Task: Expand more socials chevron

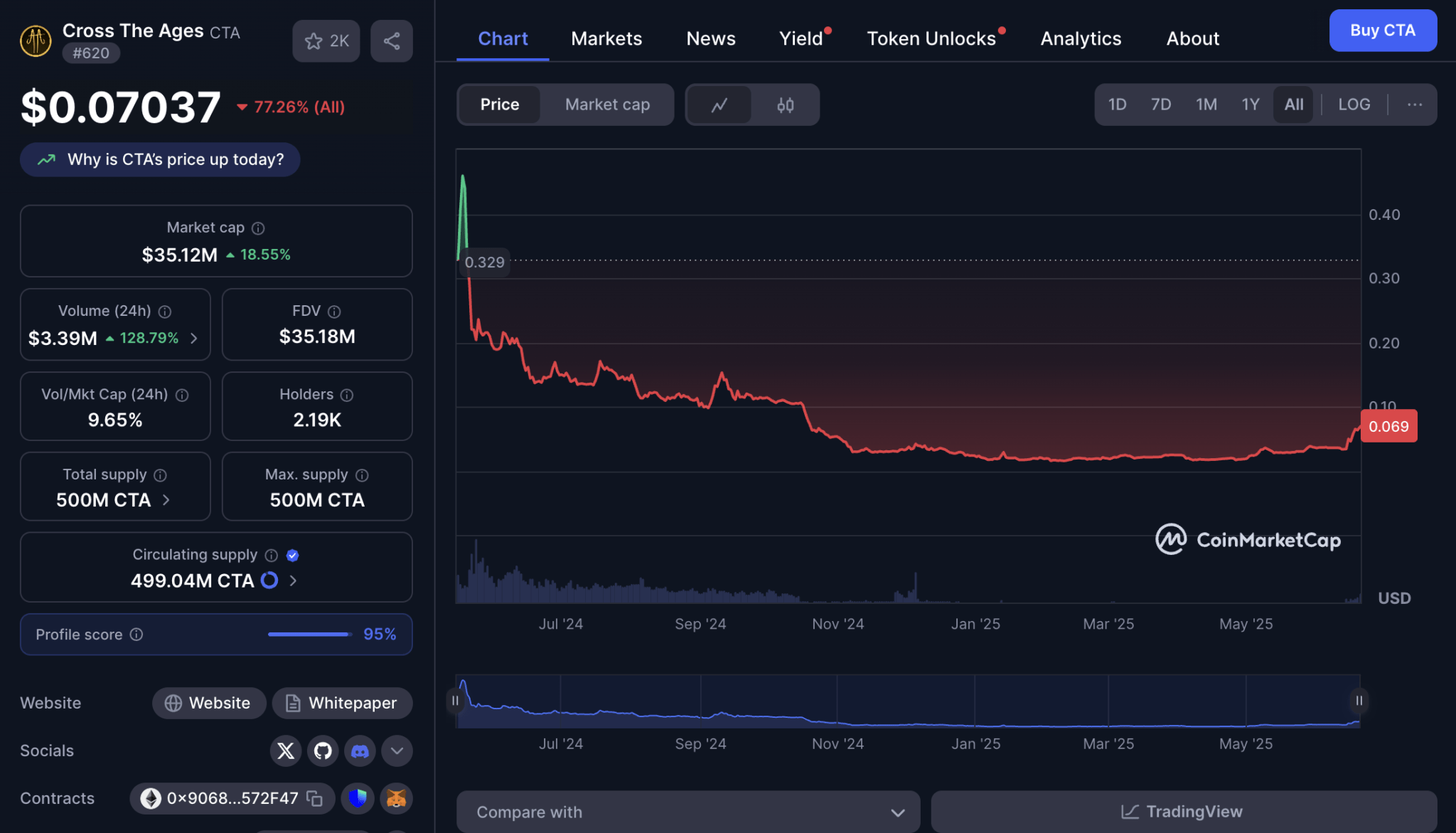Action: point(397,750)
